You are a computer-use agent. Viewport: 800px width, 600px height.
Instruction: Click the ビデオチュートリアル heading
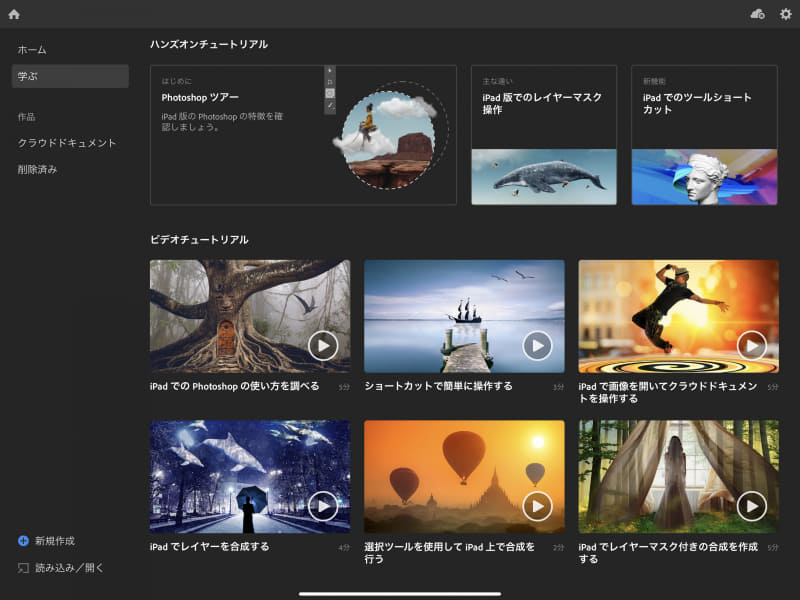[199, 240]
